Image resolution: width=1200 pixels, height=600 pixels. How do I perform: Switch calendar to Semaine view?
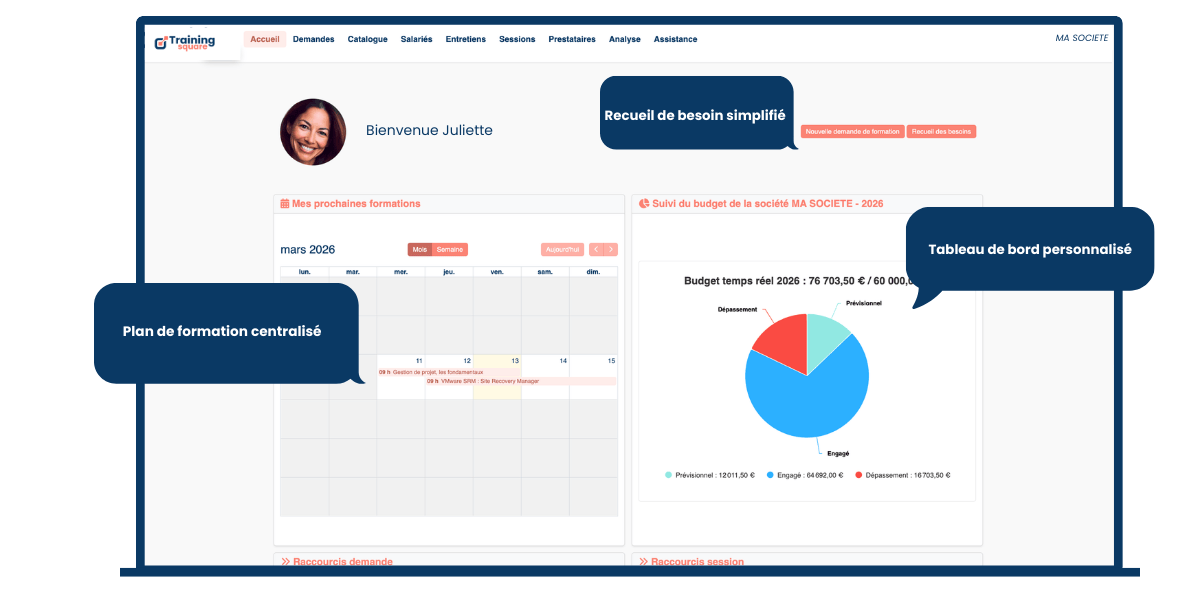coord(450,250)
